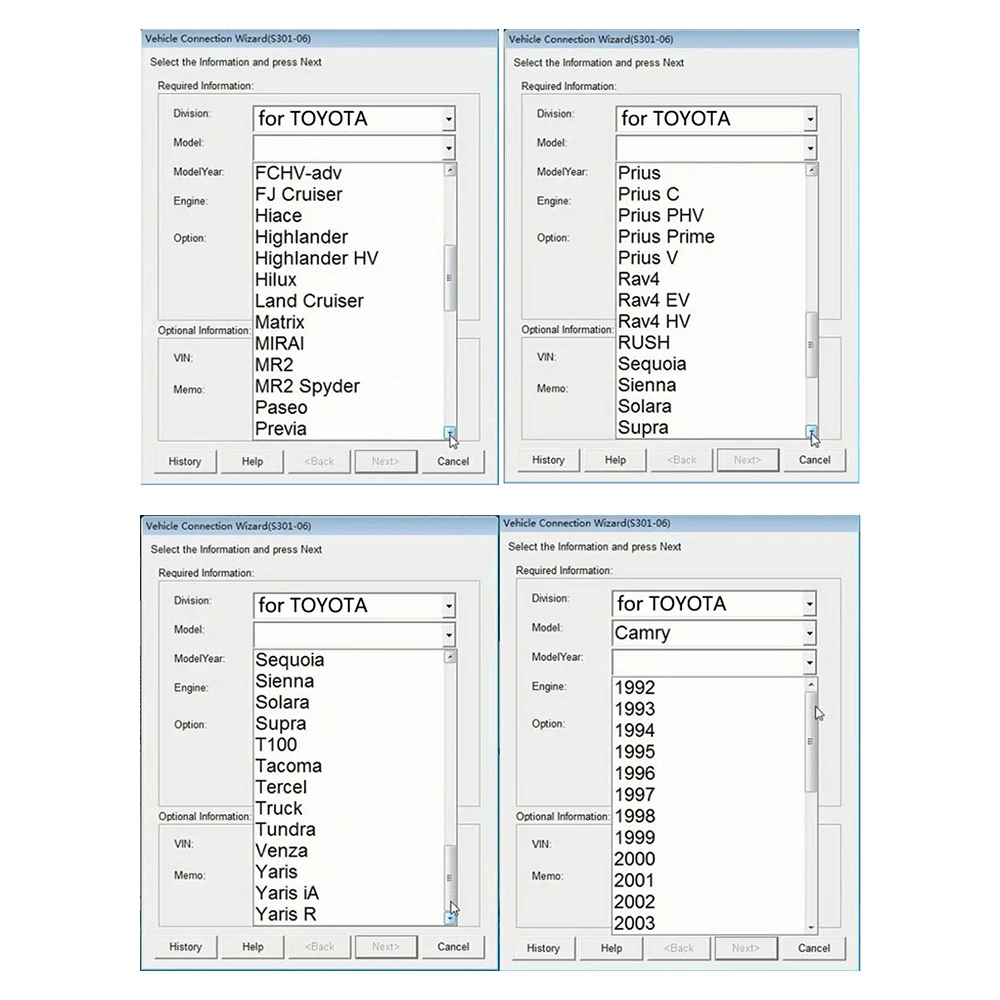
Task: Click the scrollbar thumb beside the Prius model list
Action: [811, 344]
